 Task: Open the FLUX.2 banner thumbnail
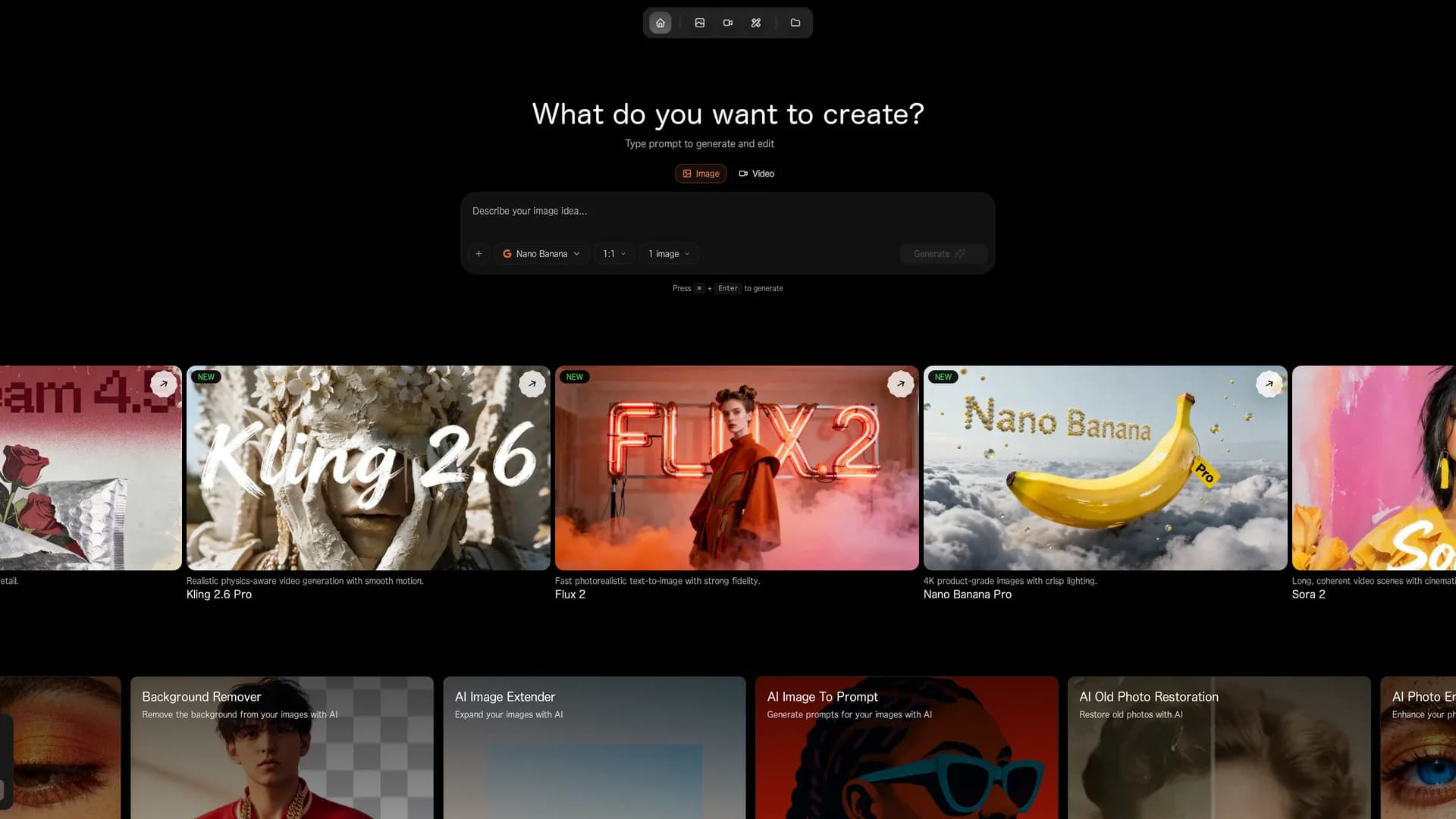tap(736, 468)
